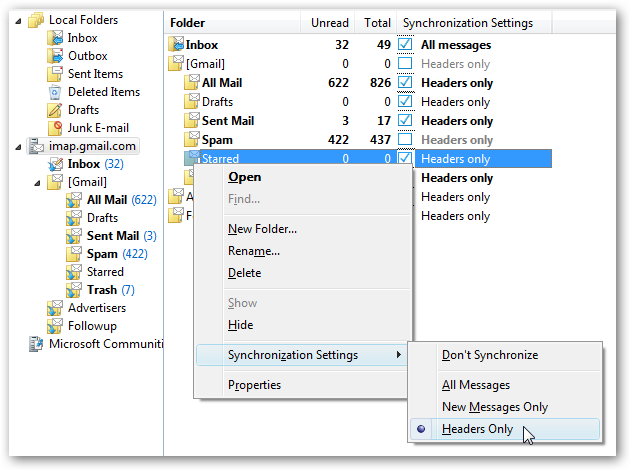Toggle synchronization checkbox for Drafts row
This screenshot has height=470, width=630.
click(x=405, y=101)
